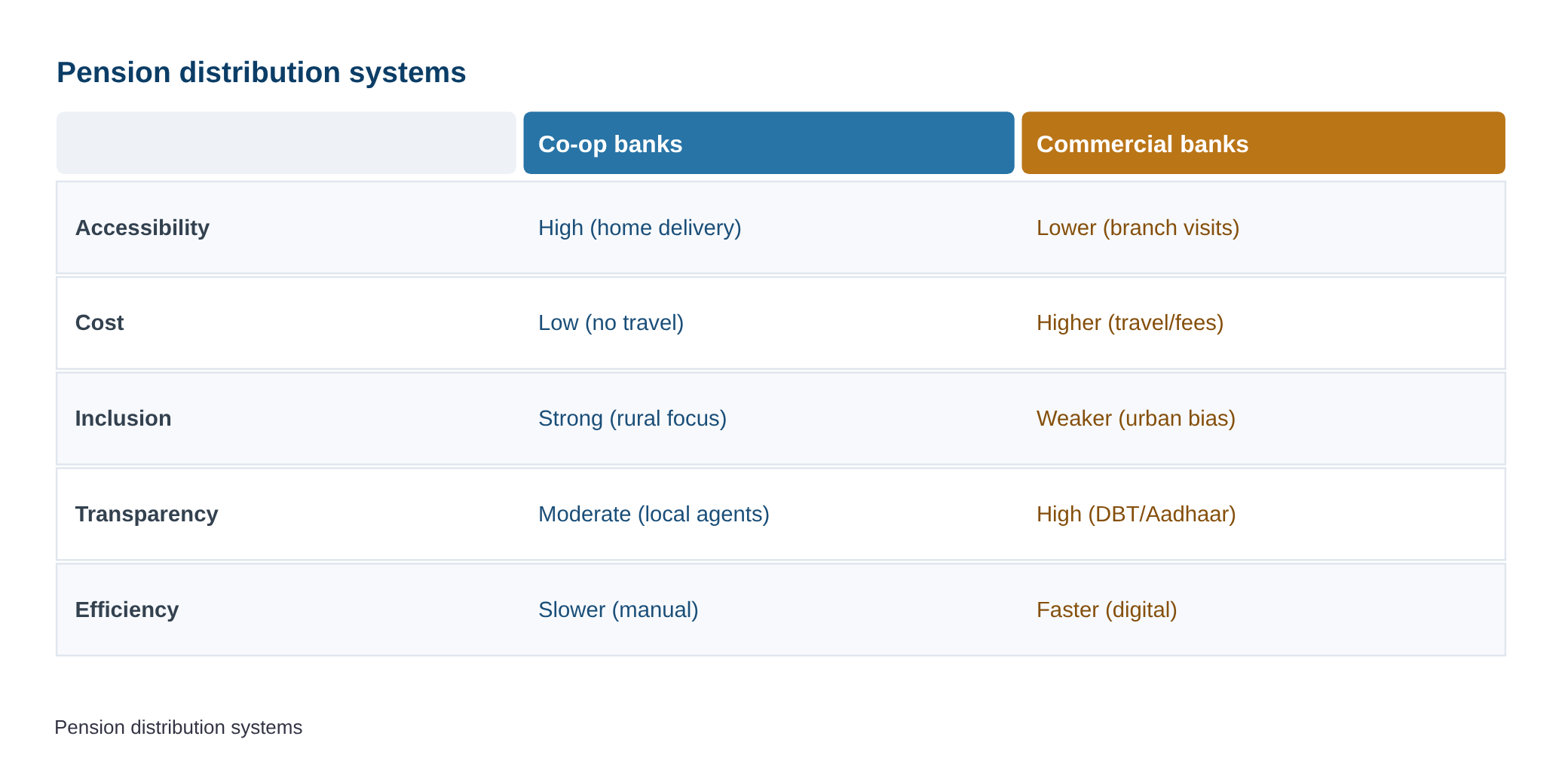Click the 'Higher (travel/fees)' cell
1568x776 pixels.
(x=1130, y=322)
